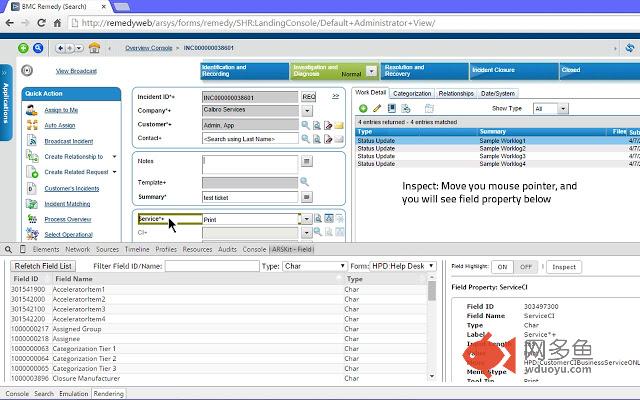
Task: Toggle the DevTools device mode icon
Action: click(x=23, y=249)
